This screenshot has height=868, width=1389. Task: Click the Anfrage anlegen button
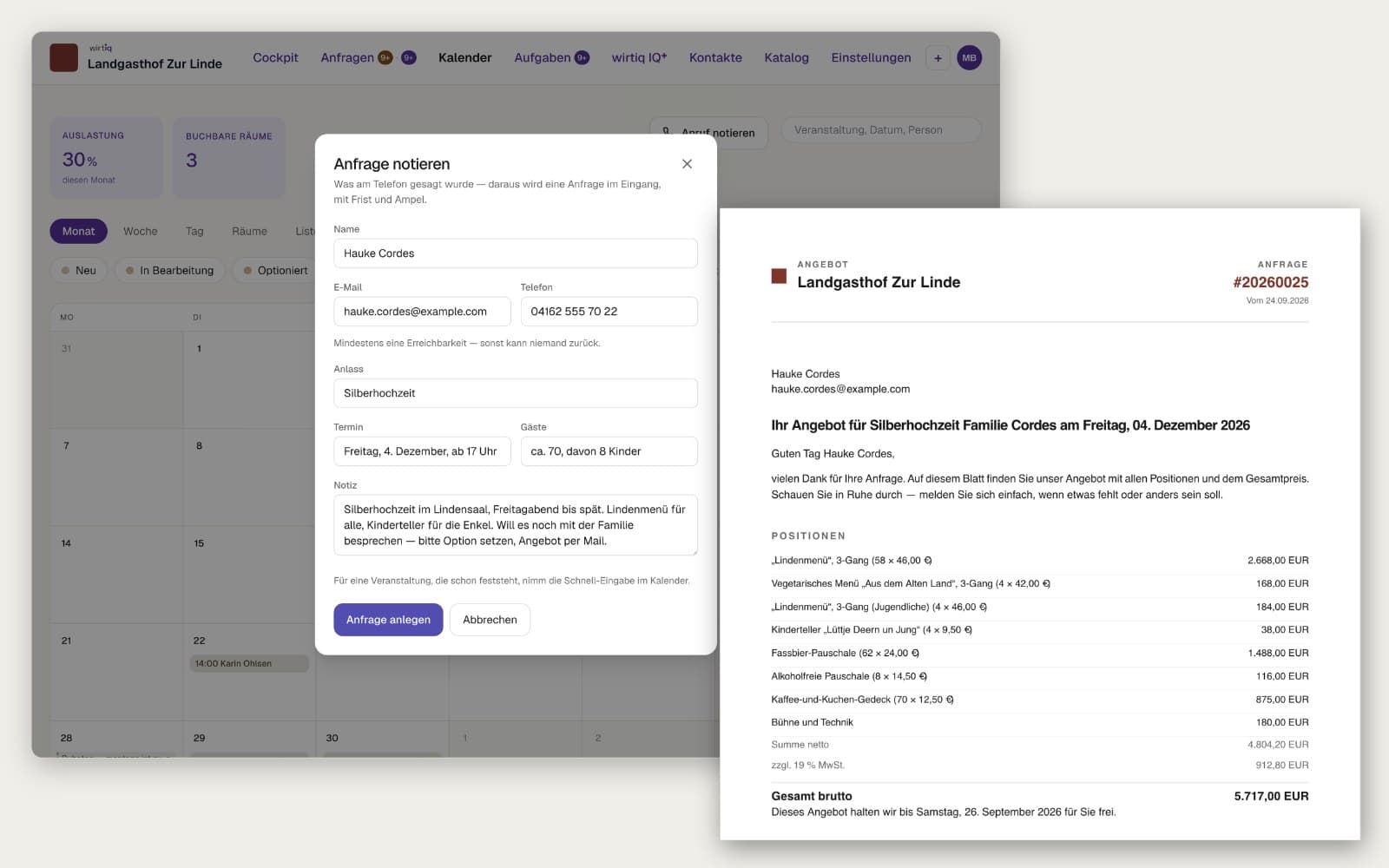[388, 620]
